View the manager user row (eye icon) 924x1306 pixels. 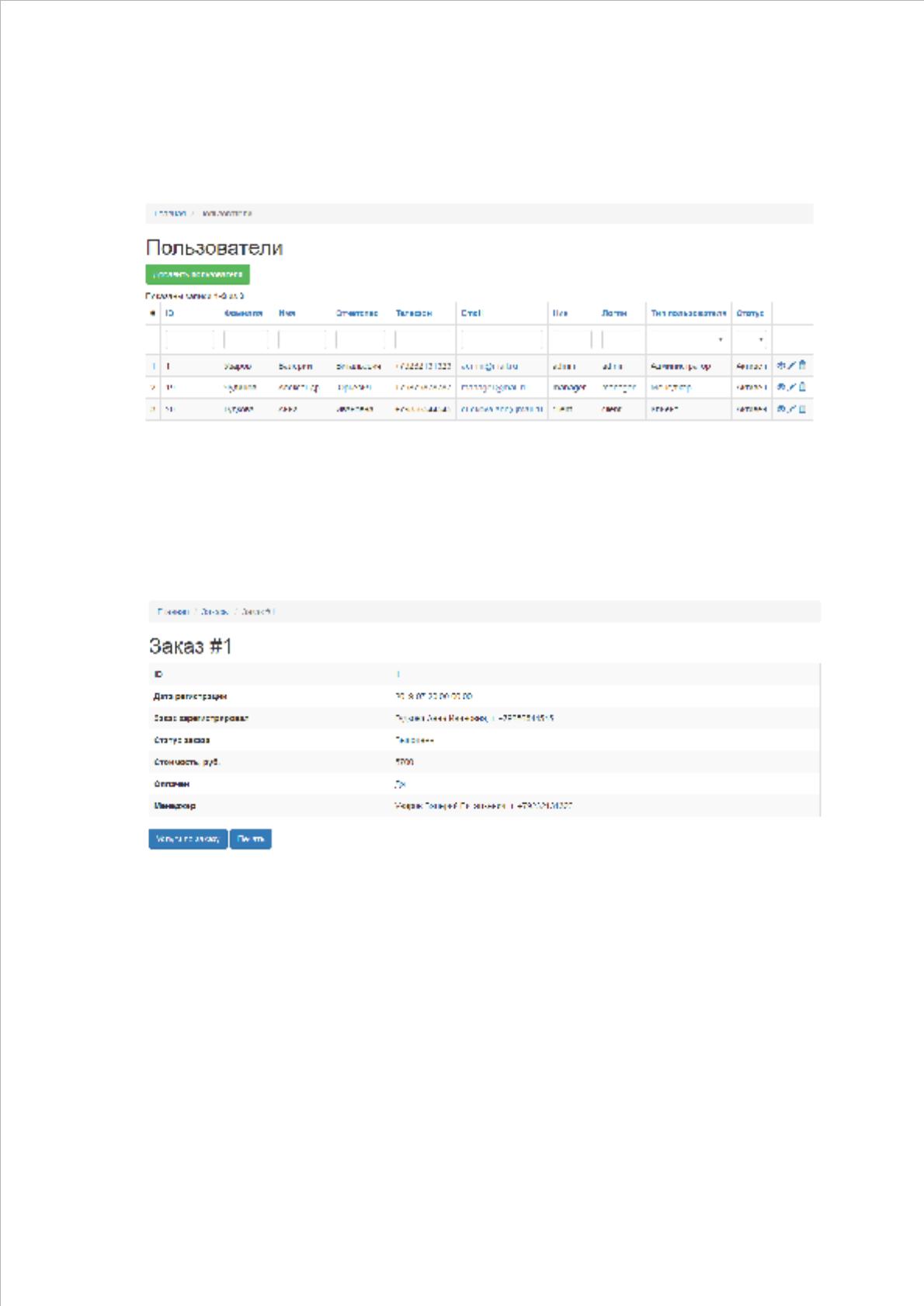[781, 387]
